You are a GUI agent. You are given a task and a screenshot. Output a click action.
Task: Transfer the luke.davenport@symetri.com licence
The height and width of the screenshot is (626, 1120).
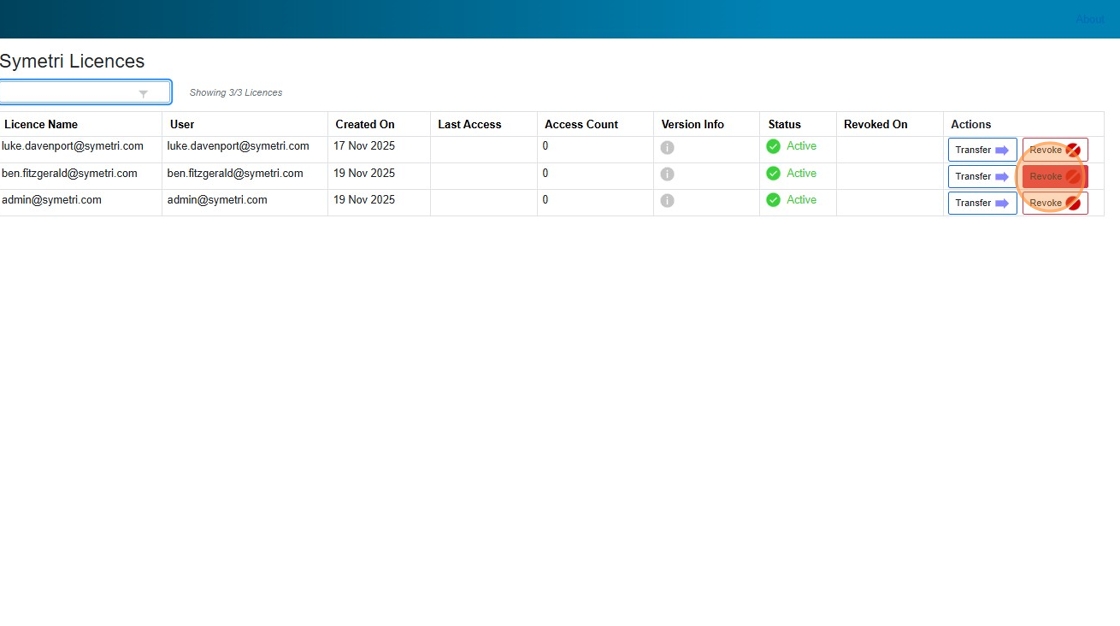[982, 150]
